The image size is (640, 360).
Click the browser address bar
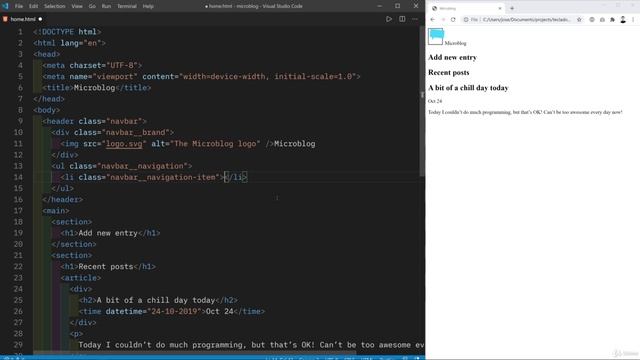(522, 20)
